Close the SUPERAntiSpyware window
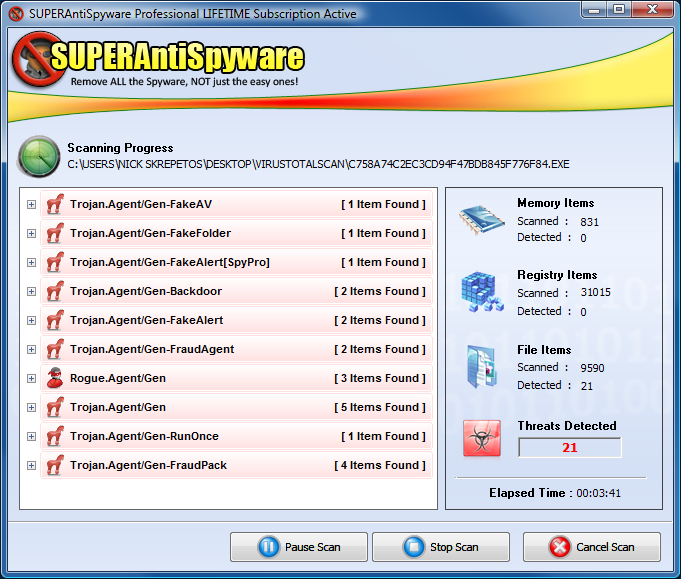This screenshot has width=681, height=579. pos(652,10)
